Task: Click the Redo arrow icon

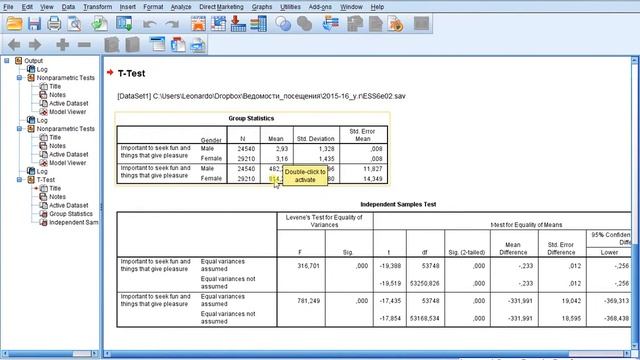Action: 172,24
